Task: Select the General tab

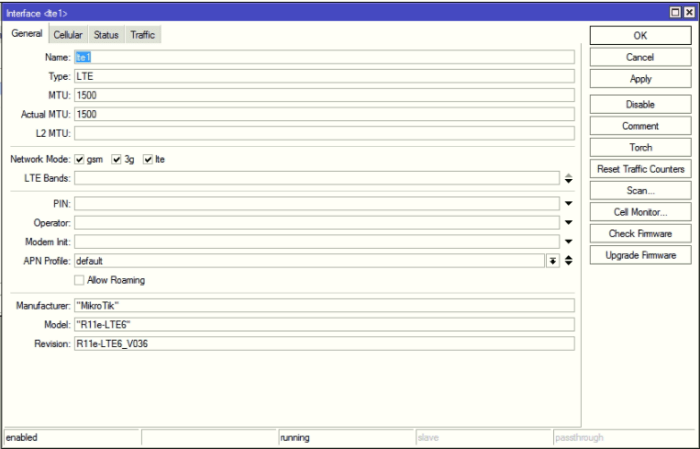Action: coord(27,33)
